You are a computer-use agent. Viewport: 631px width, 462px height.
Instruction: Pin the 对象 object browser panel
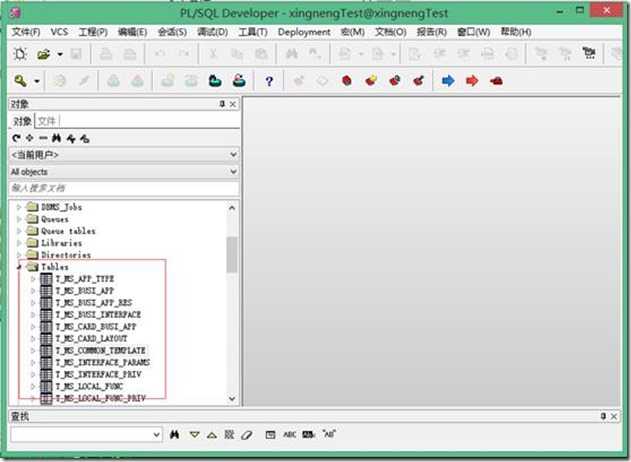click(x=222, y=104)
